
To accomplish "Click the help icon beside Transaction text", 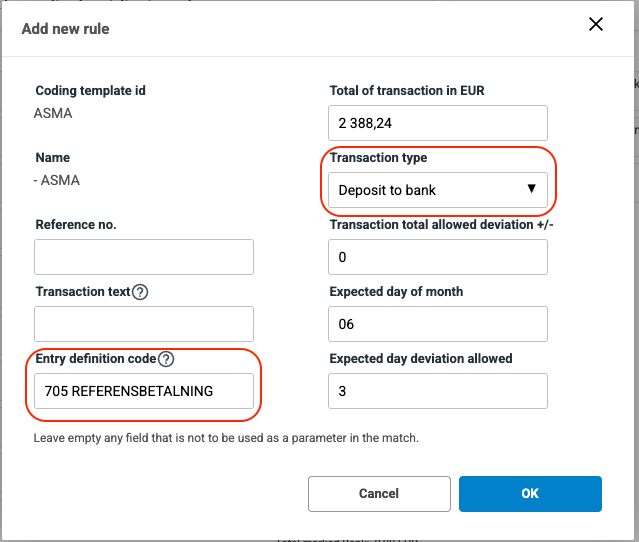I will [x=141, y=292].
